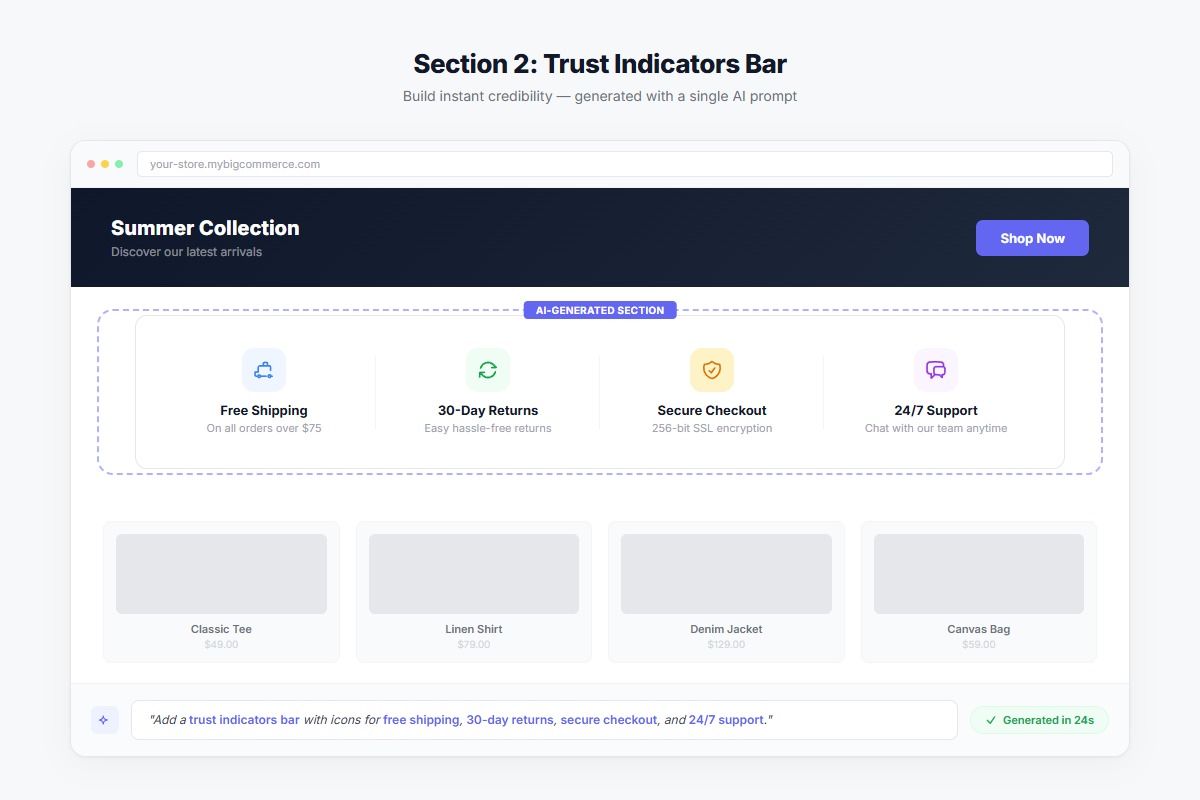This screenshot has width=1200, height=800.
Task: Click the Generated in 24s status pill
Action: (x=1039, y=719)
